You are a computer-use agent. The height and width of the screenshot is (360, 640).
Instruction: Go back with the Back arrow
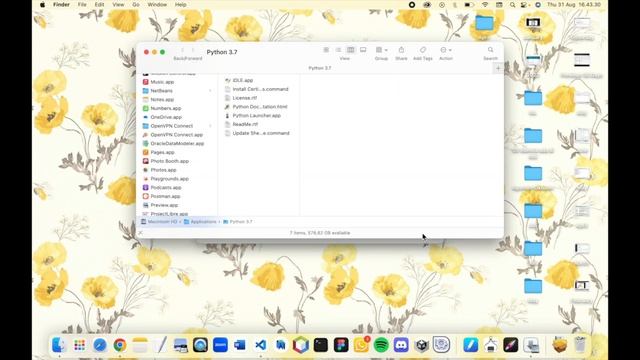click(x=182, y=50)
